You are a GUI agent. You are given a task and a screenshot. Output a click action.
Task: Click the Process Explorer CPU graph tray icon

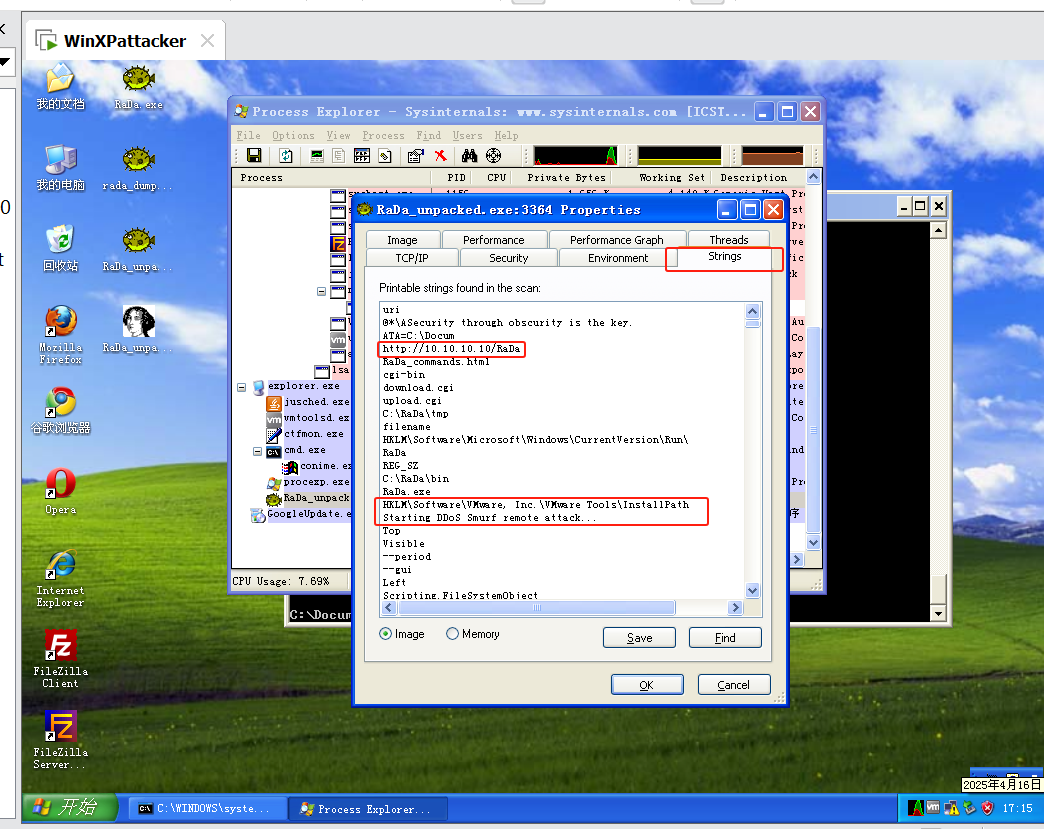(x=916, y=808)
